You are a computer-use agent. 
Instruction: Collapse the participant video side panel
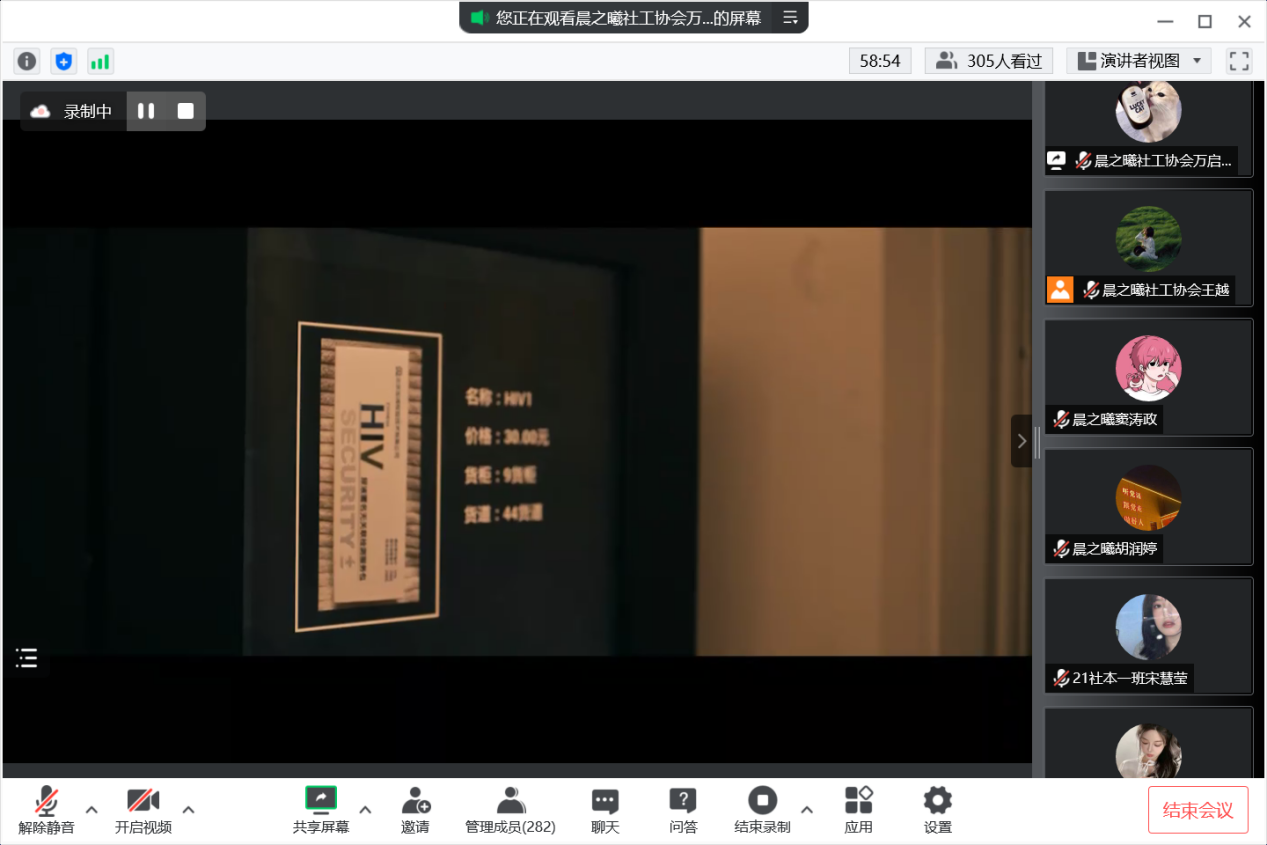click(1021, 441)
